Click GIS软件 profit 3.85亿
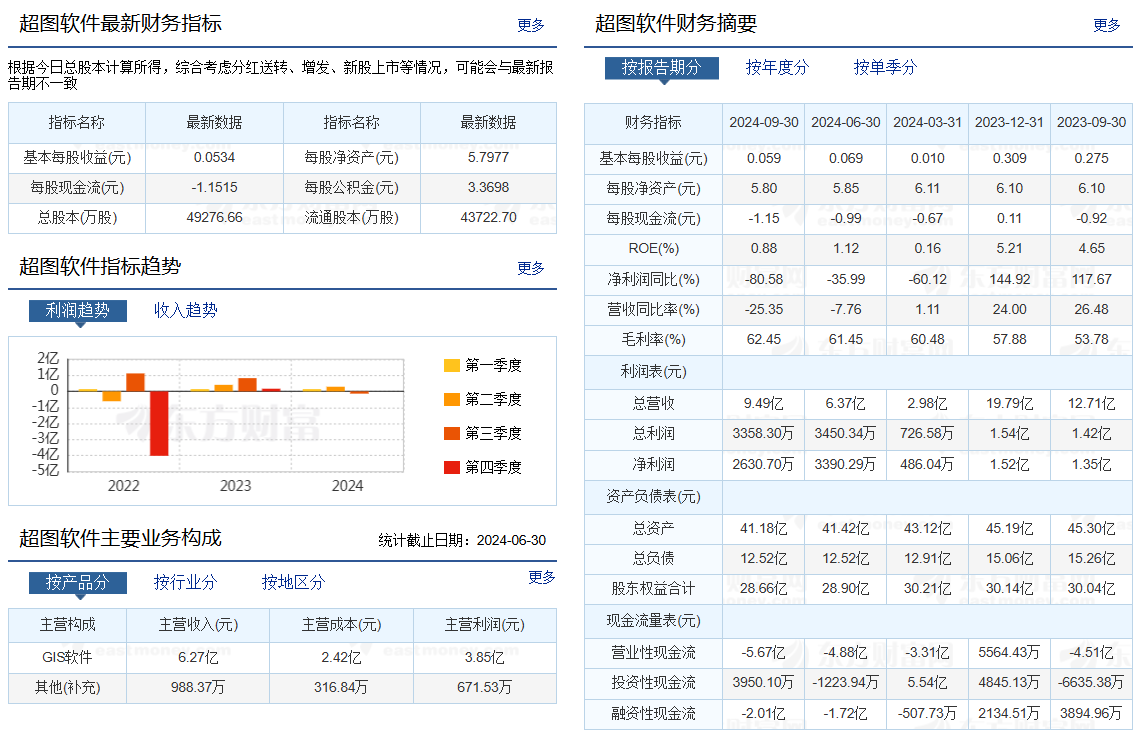Viewport: 1142px width, 739px height. coord(484,657)
